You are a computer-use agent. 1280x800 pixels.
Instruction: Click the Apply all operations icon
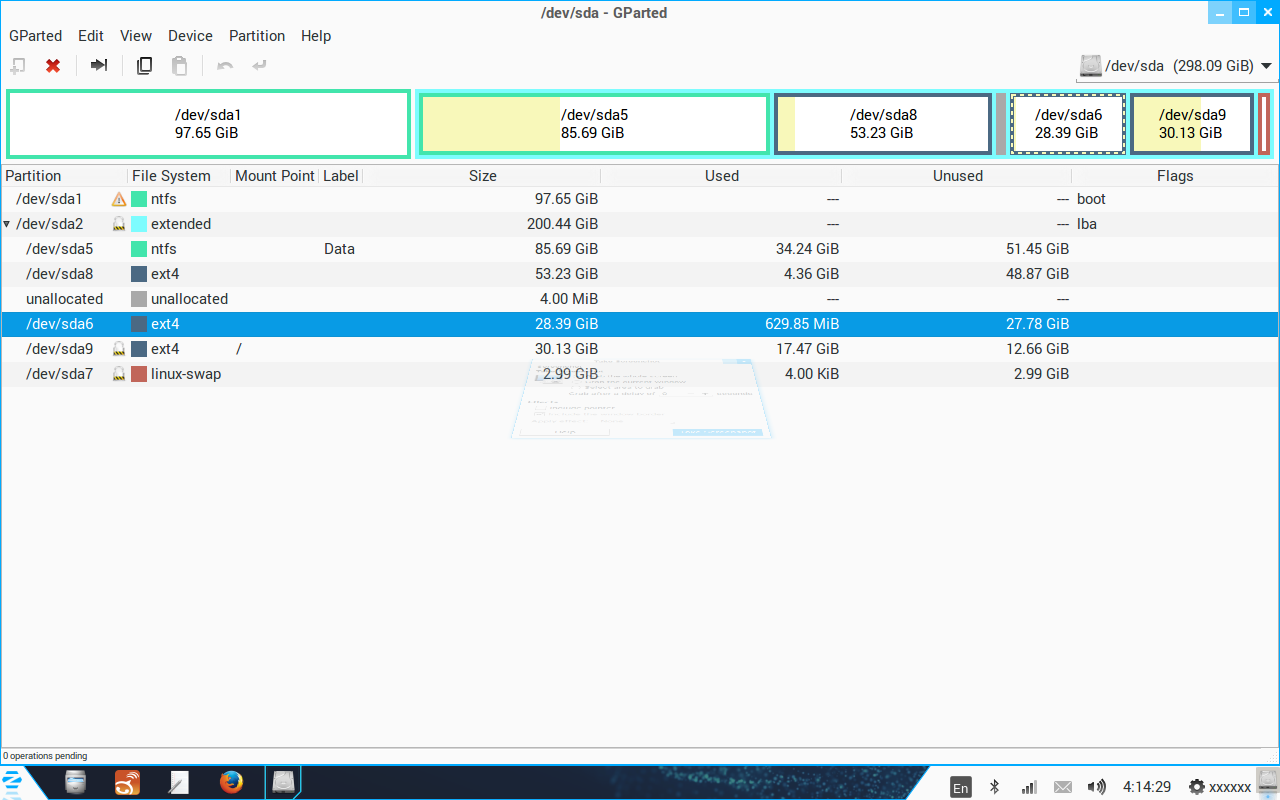(260, 66)
